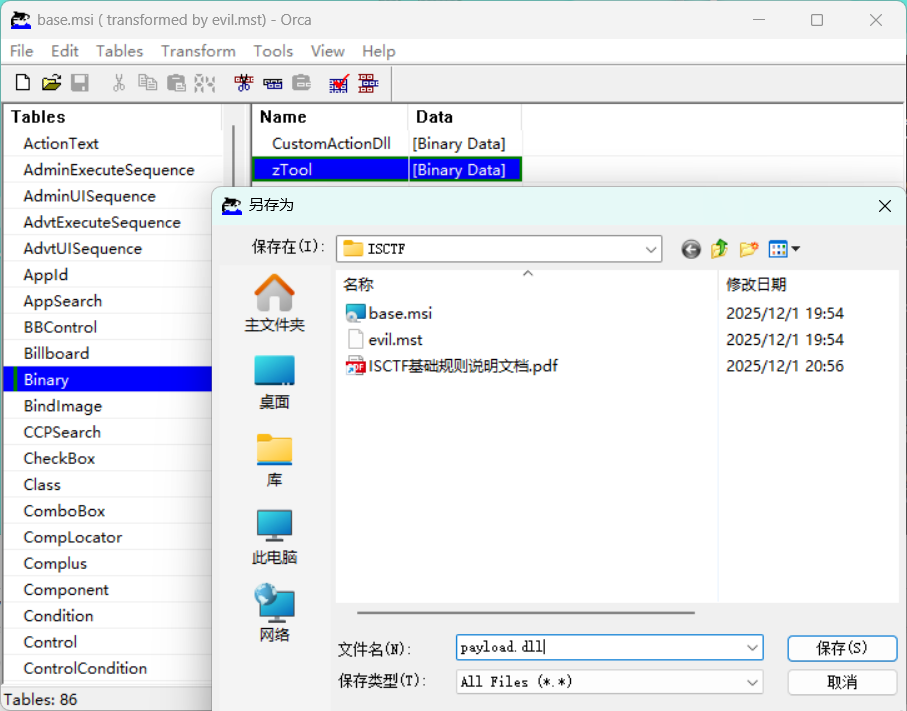The image size is (907, 711).
Task: Expand the 保存类型 file type combo box
Action: [752, 682]
